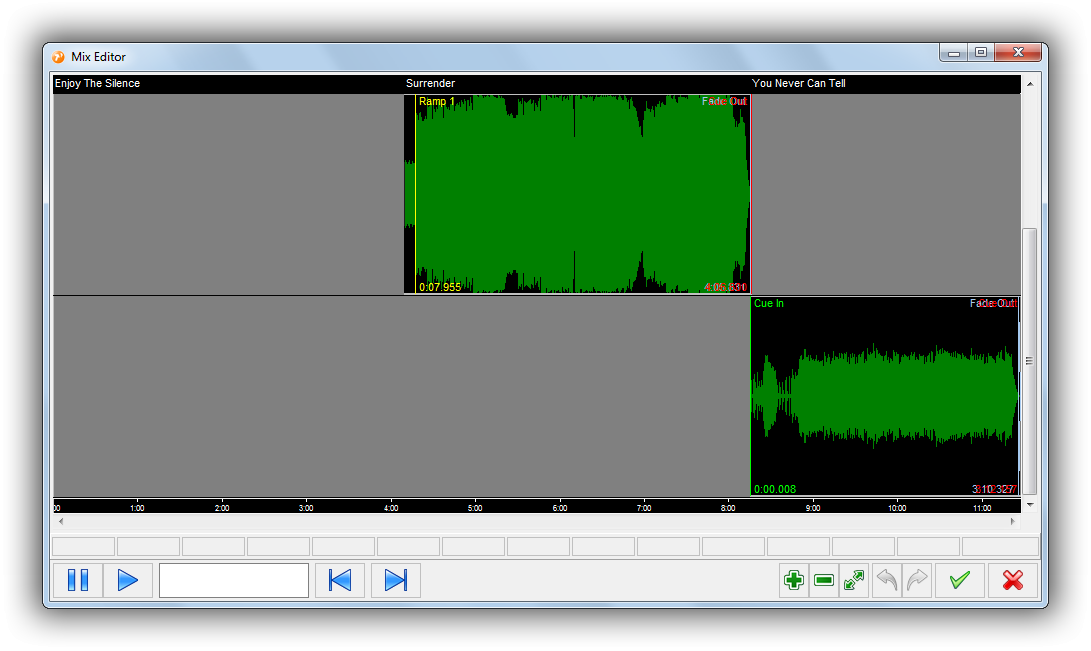Click the Mix Editor app icon in title bar
Viewport: 1091px width, 651px height.
[x=58, y=57]
